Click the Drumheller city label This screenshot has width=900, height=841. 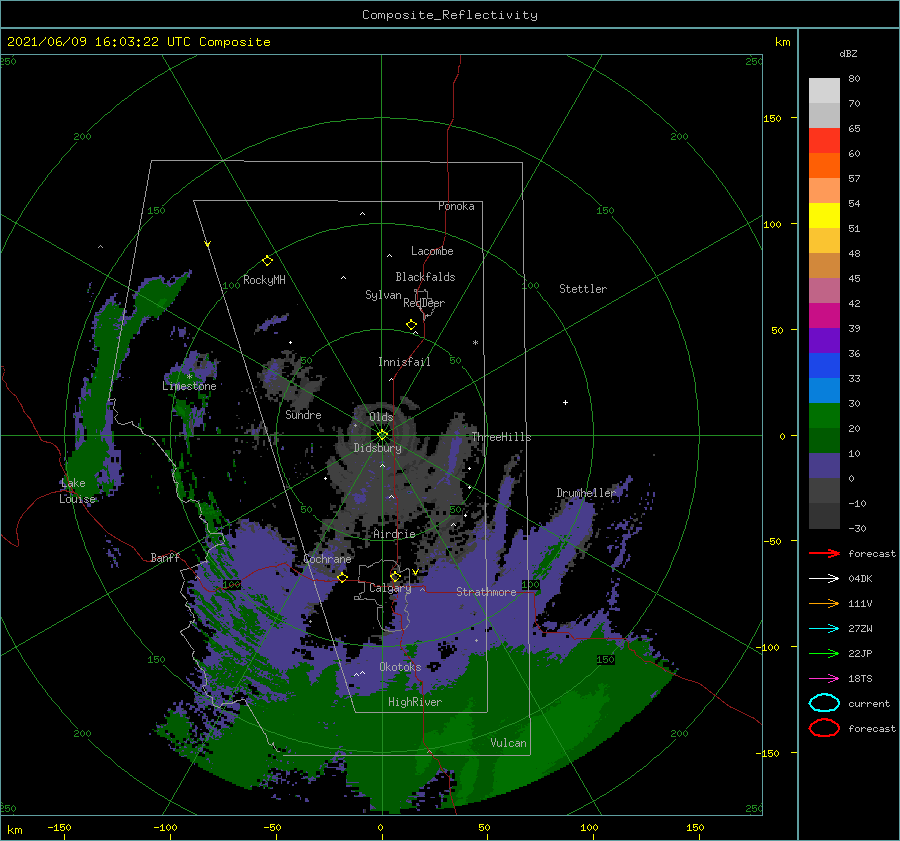[586, 493]
